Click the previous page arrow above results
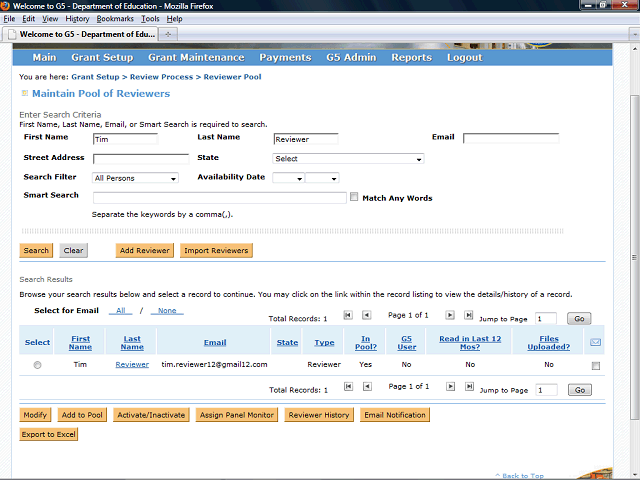640x480 pixels. (367, 315)
